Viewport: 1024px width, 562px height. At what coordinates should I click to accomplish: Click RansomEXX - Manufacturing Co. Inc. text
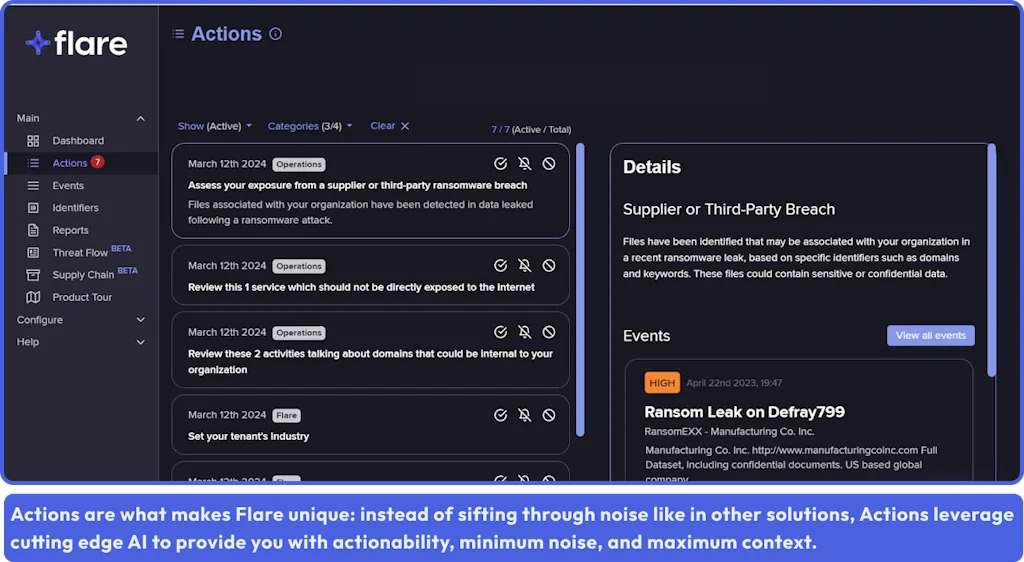point(729,431)
